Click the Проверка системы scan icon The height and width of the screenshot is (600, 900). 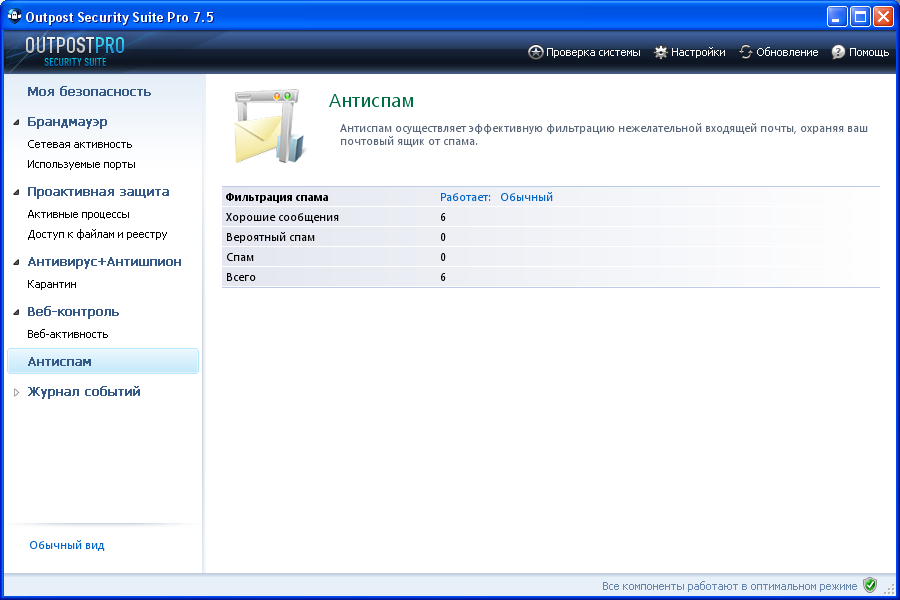point(535,52)
